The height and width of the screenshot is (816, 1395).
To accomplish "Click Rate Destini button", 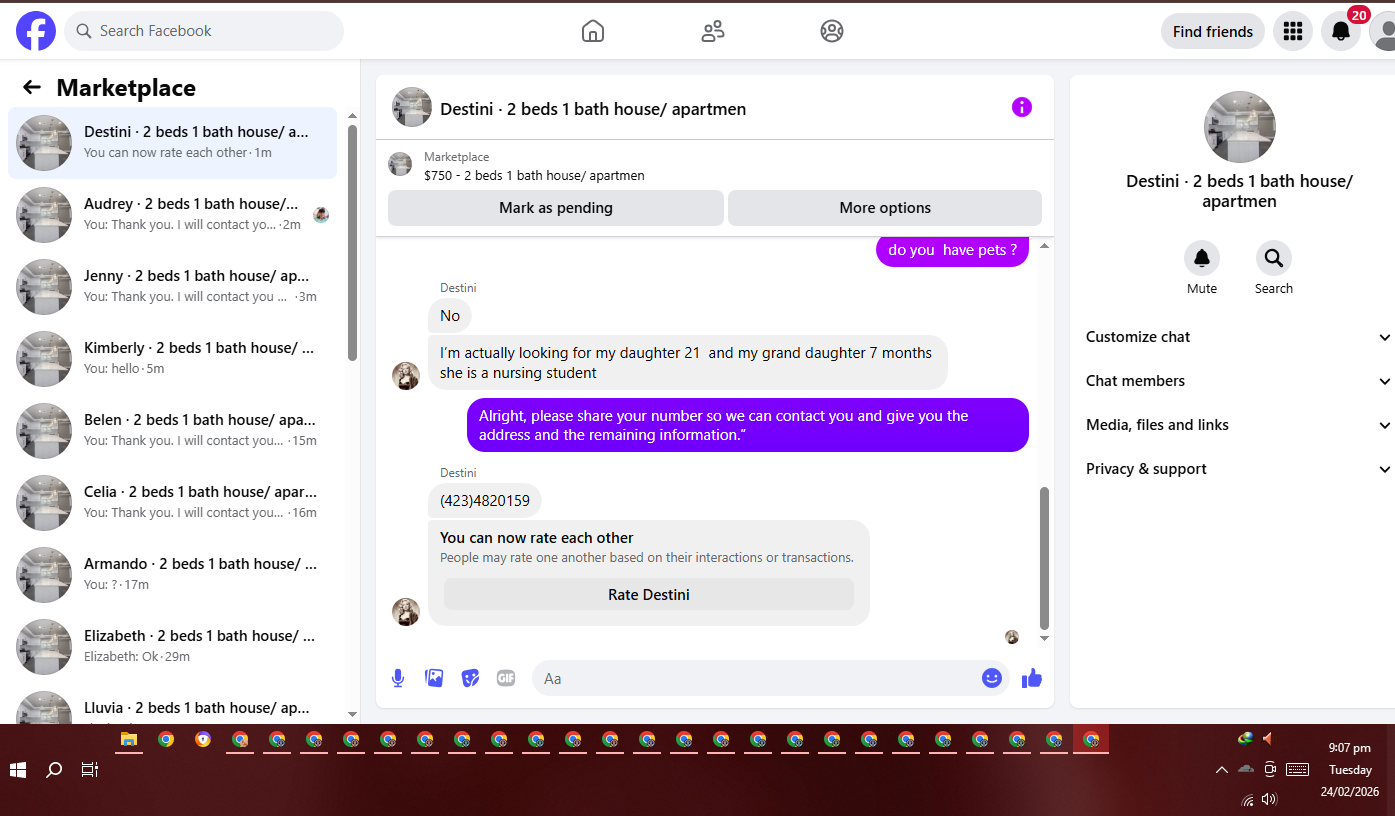I will (x=649, y=594).
